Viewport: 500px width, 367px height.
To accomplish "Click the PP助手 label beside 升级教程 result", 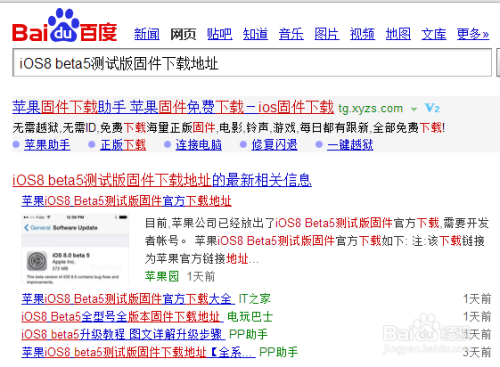I will coord(248,334).
